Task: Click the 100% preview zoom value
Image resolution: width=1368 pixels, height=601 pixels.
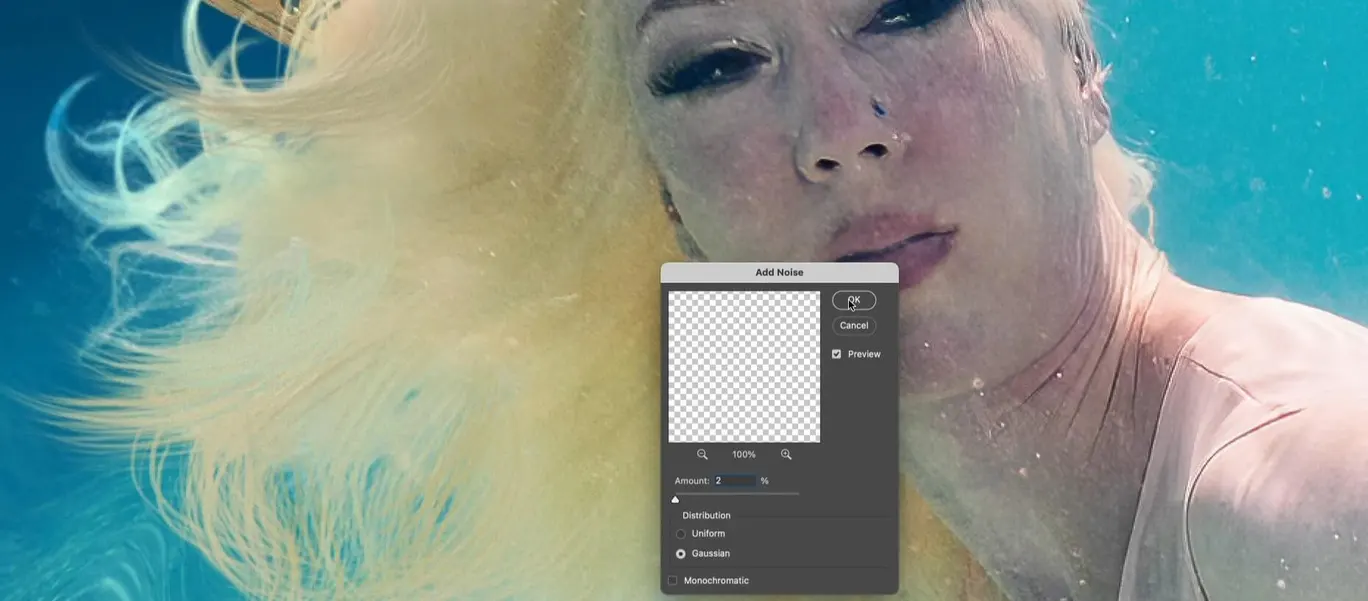Action: point(744,455)
